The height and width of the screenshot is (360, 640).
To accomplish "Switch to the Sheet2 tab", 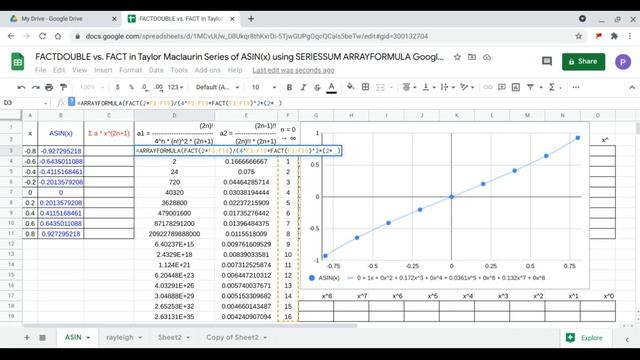I will click(169, 338).
